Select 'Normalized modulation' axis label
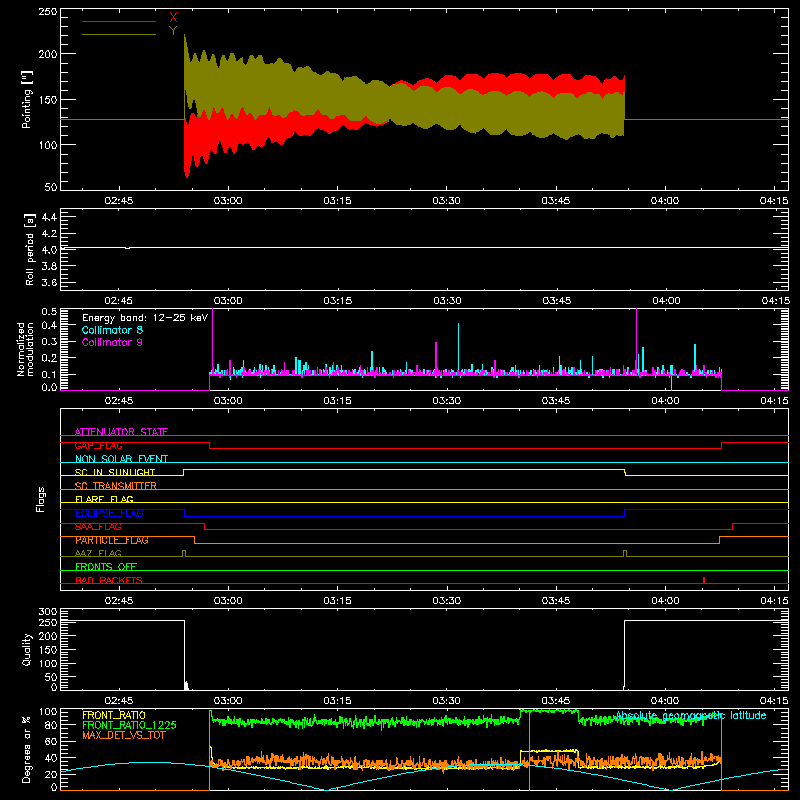Image resolution: width=800 pixels, height=800 pixels. 25,349
